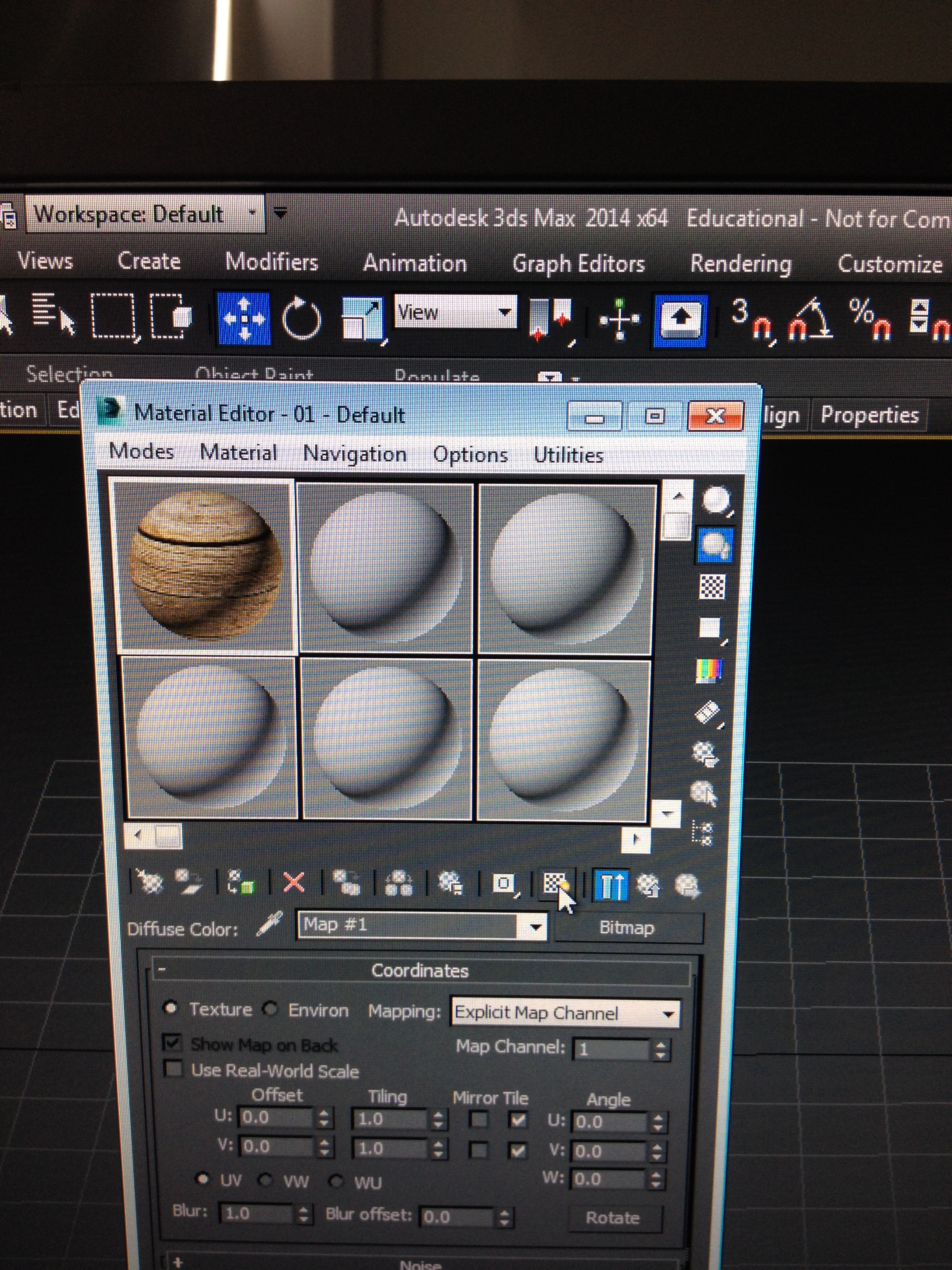Toggle sample slot Backlight
This screenshot has height=1270, width=952.
click(715, 546)
